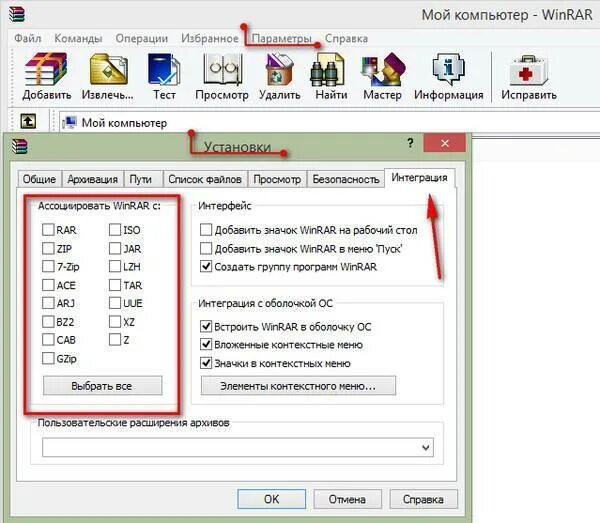This screenshot has width=600, height=523.
Task: Click the Удалить (Delete) toolbar icon
Action: click(280, 69)
